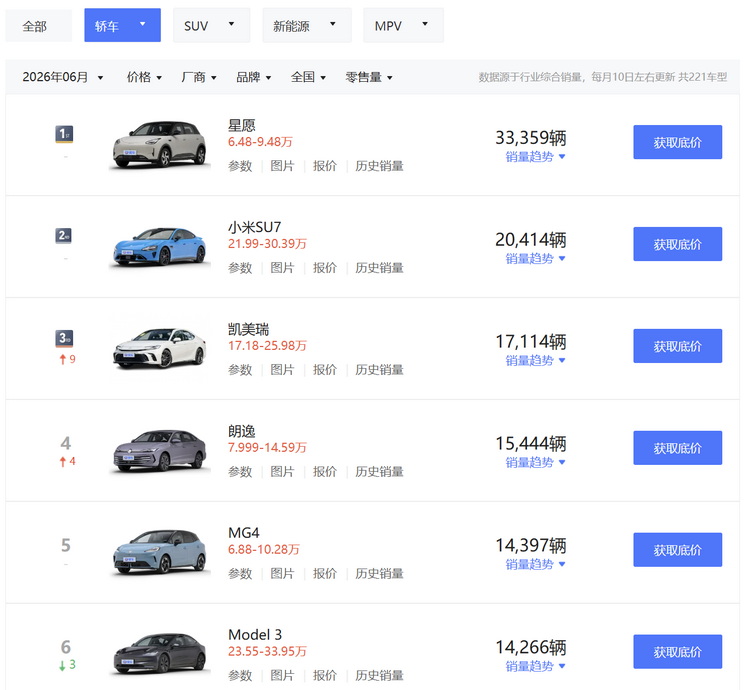This screenshot has width=750, height=690.
Task: View 历史销量 for 星愿
Action: click(x=379, y=166)
